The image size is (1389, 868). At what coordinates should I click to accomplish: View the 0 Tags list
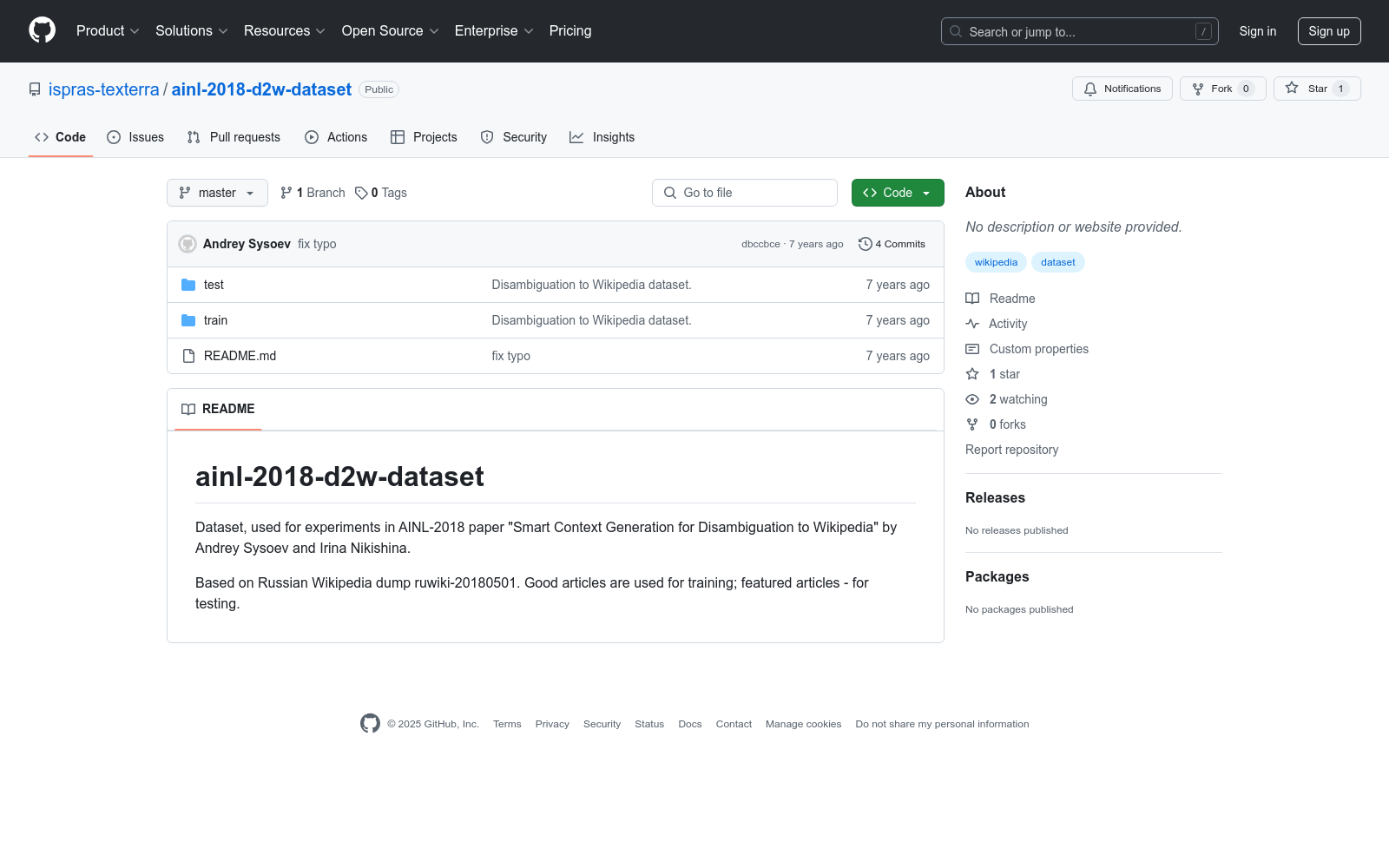(381, 193)
